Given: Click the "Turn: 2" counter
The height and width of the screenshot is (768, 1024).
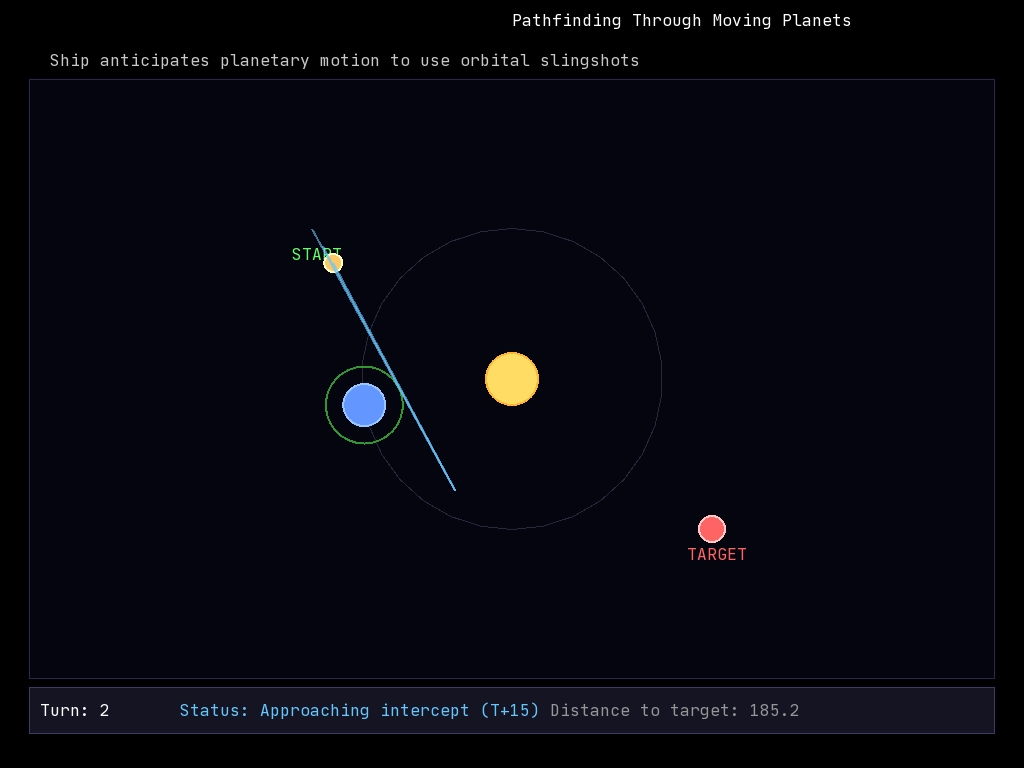Looking at the screenshot, I should pos(75,711).
